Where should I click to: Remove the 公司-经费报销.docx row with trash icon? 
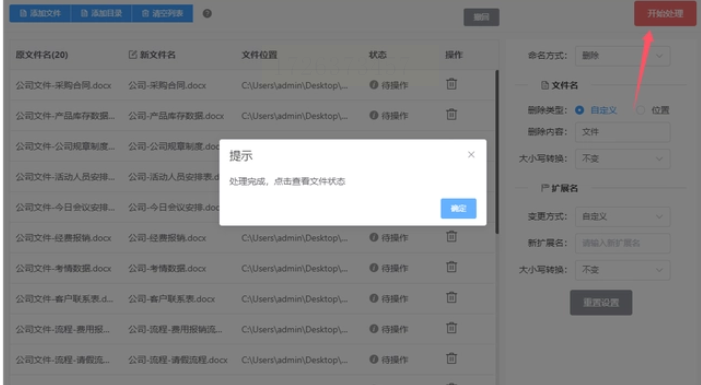(x=452, y=237)
